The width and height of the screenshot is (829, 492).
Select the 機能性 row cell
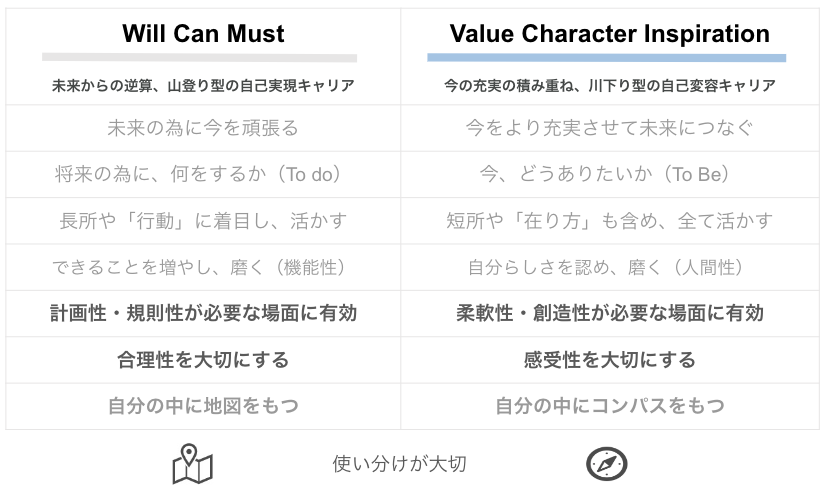coord(203,267)
